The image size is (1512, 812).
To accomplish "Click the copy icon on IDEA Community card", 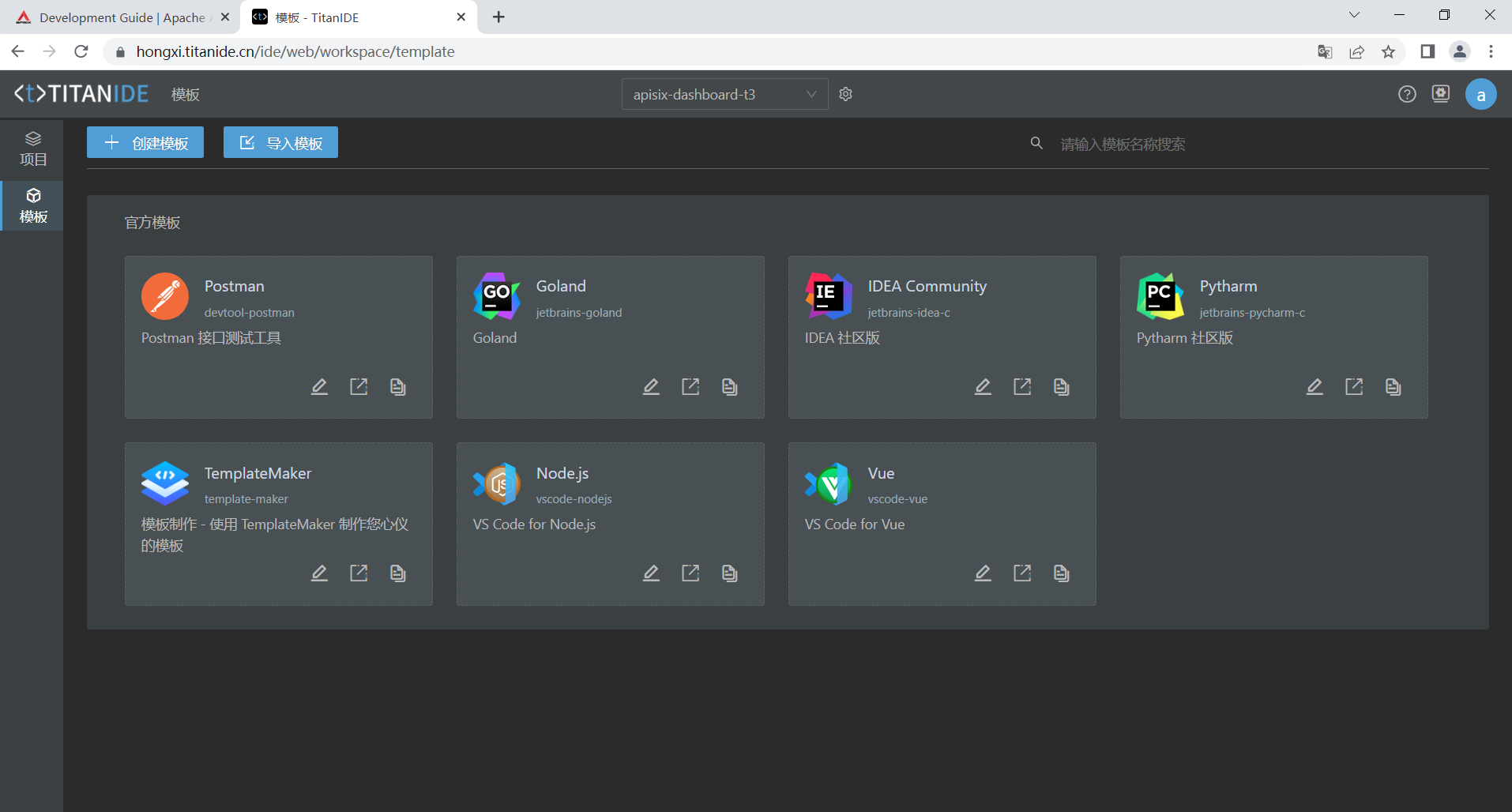I will coord(1061,386).
